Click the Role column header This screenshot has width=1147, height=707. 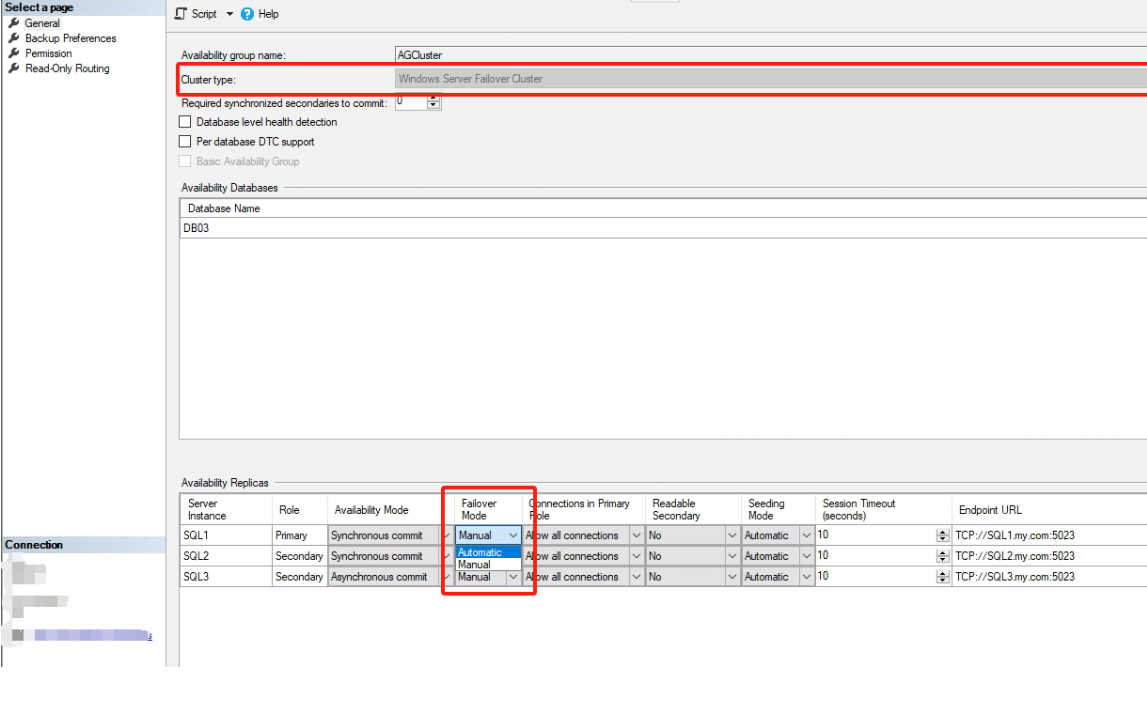pyautogui.click(x=299, y=510)
